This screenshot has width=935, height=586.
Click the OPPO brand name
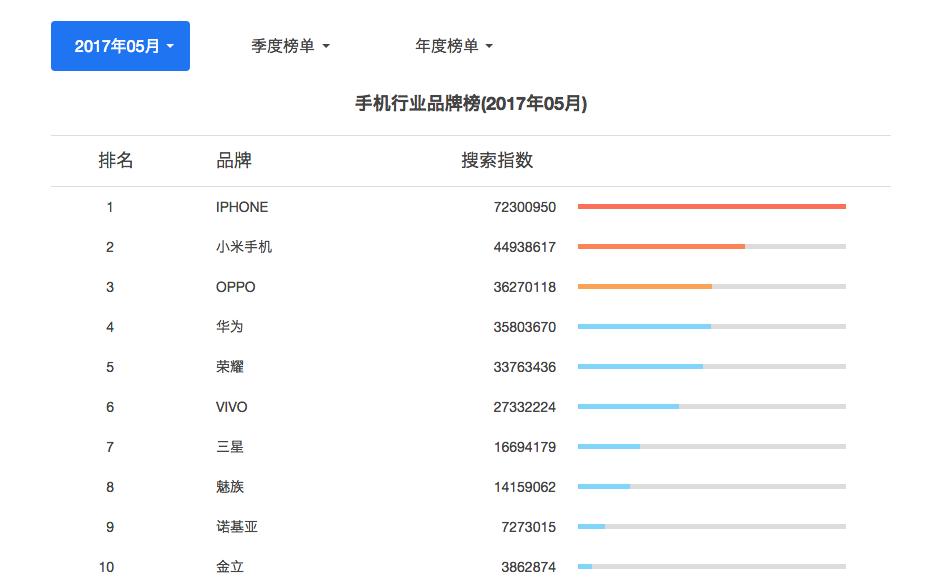pos(235,287)
